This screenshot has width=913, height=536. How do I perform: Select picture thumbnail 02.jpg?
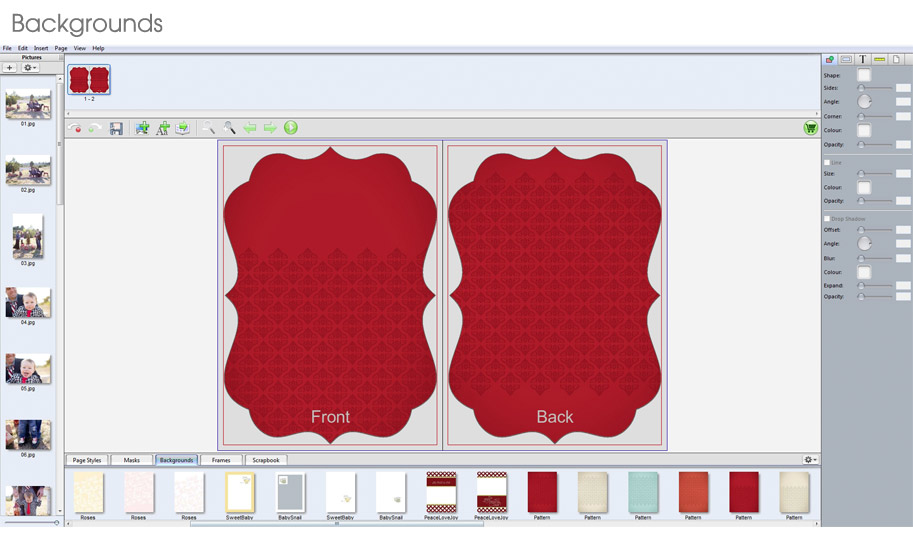(x=28, y=170)
